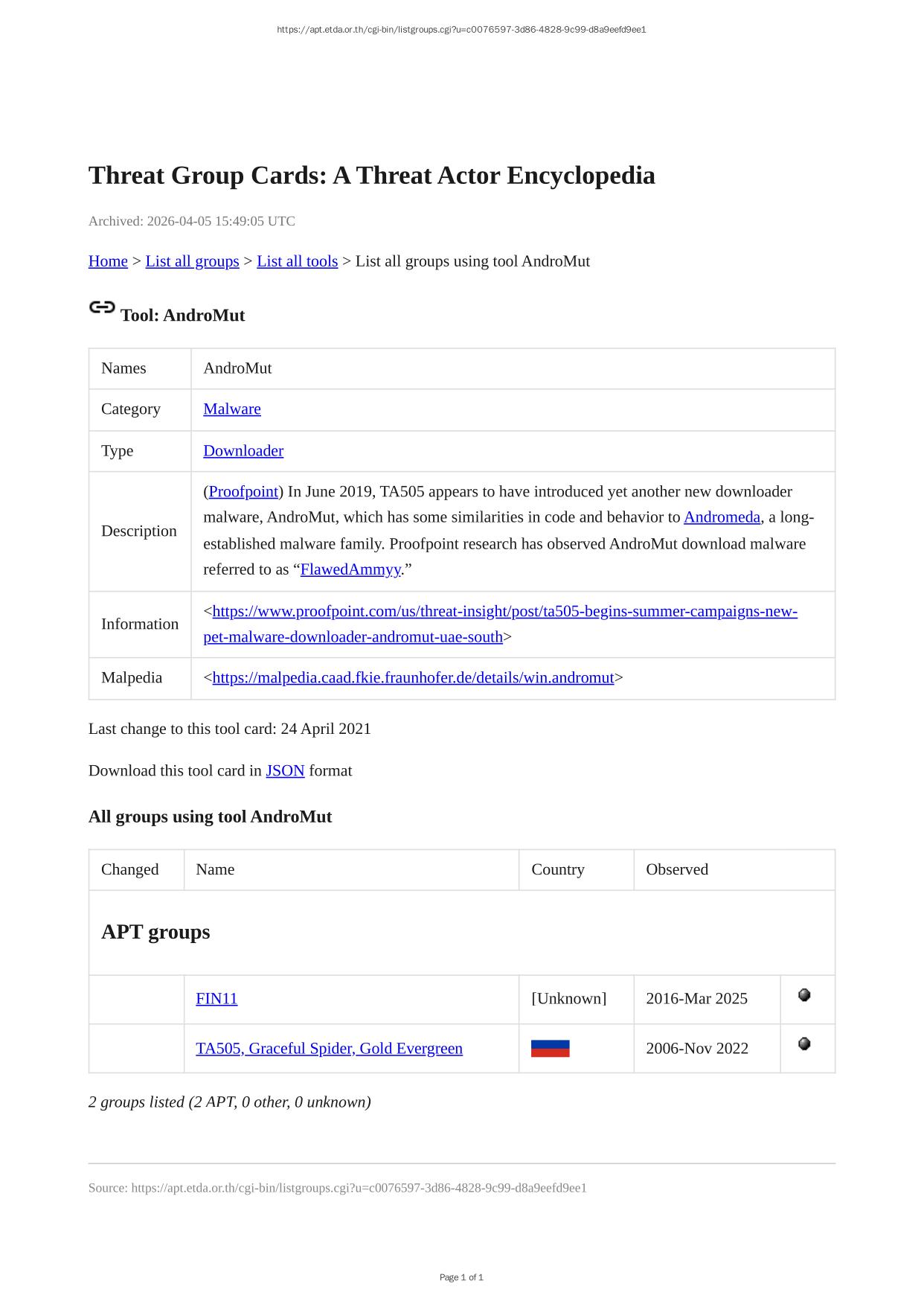924x1307 pixels.
Task: Open the Malpedia win.andromut URL
Action: tap(413, 678)
